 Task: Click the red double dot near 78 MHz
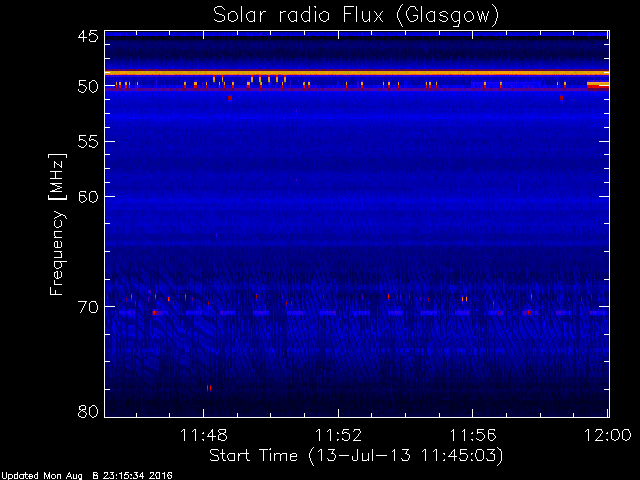[x=209, y=388]
